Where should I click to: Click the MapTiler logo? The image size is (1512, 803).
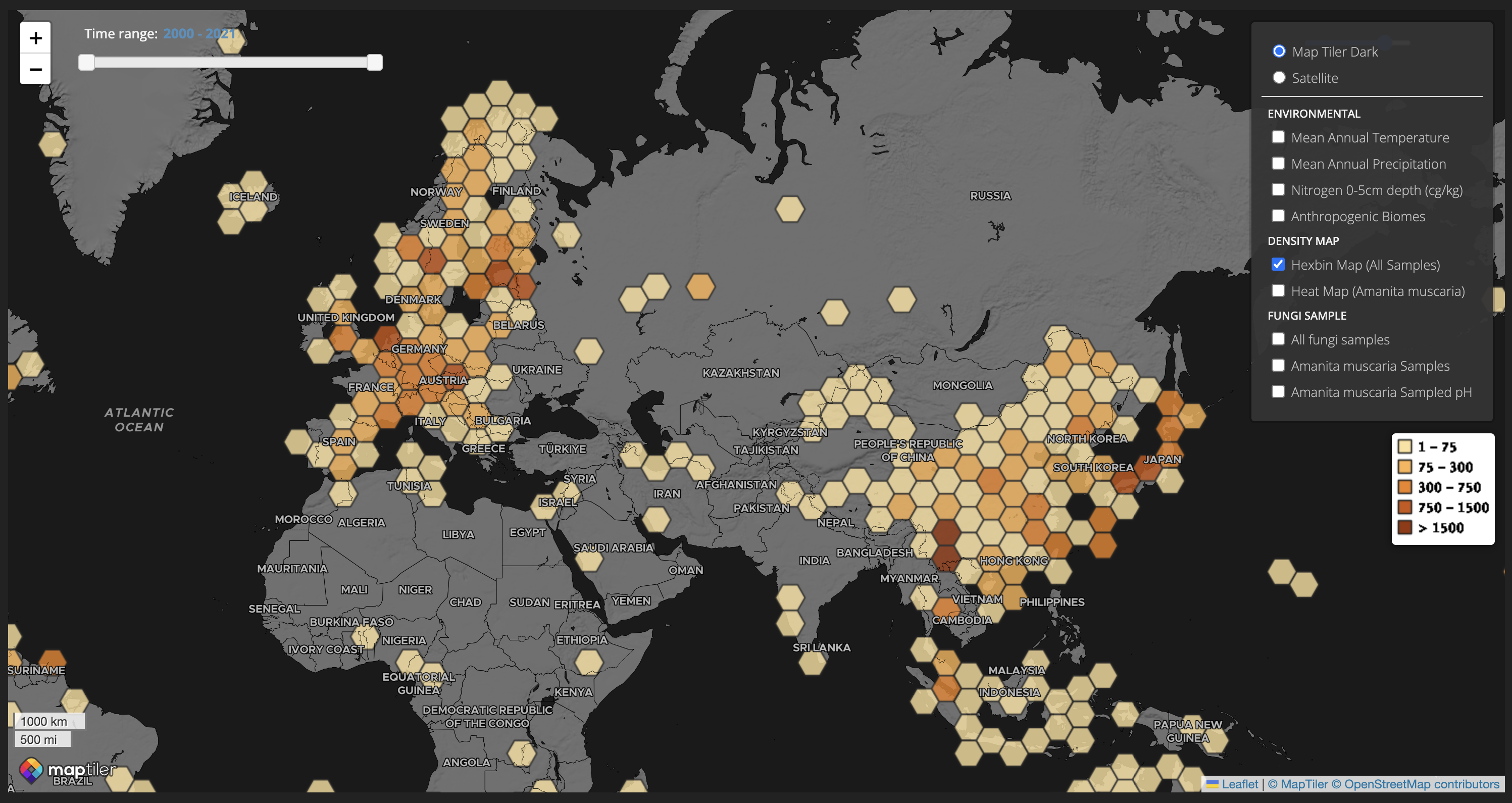point(67,770)
